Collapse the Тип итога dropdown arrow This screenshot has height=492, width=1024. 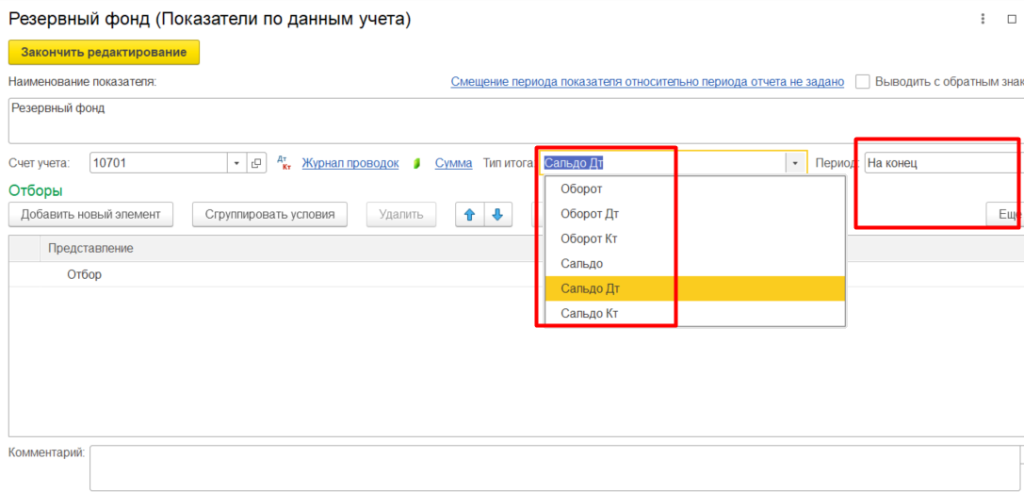click(x=795, y=163)
